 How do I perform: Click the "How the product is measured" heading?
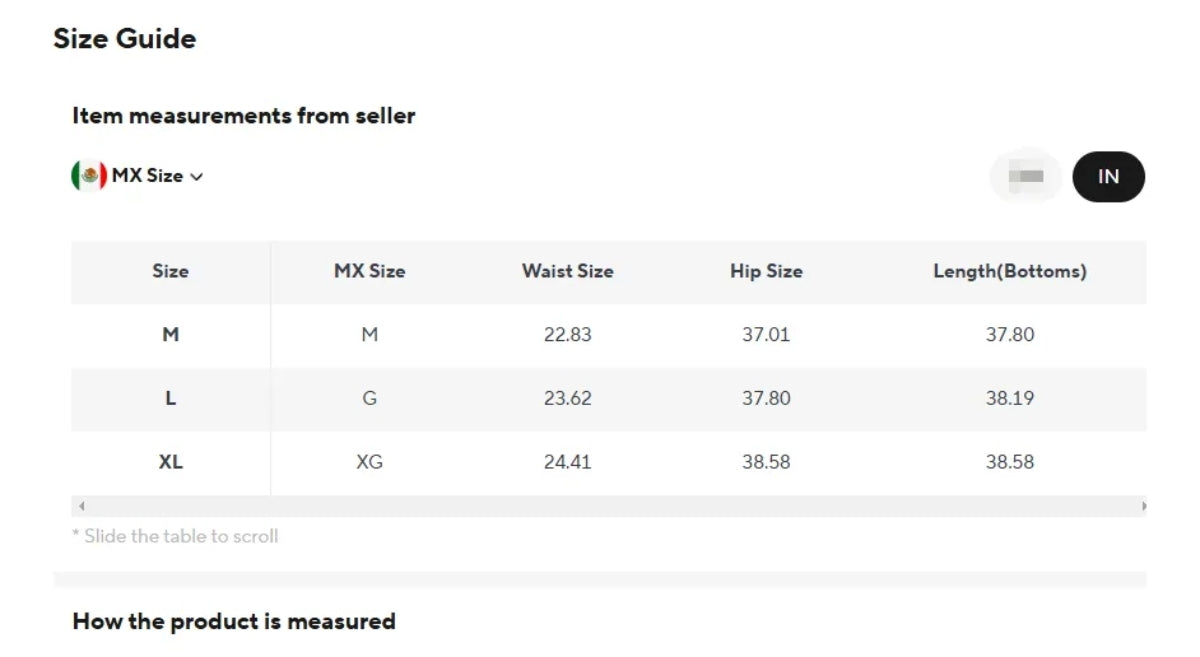click(234, 622)
